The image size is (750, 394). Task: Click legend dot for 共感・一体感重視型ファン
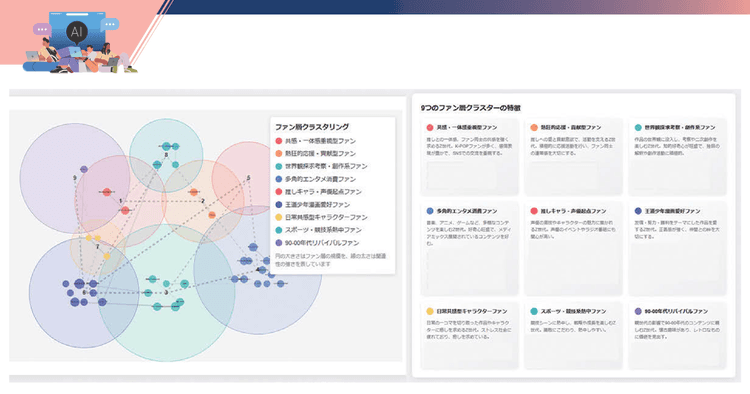click(x=279, y=141)
